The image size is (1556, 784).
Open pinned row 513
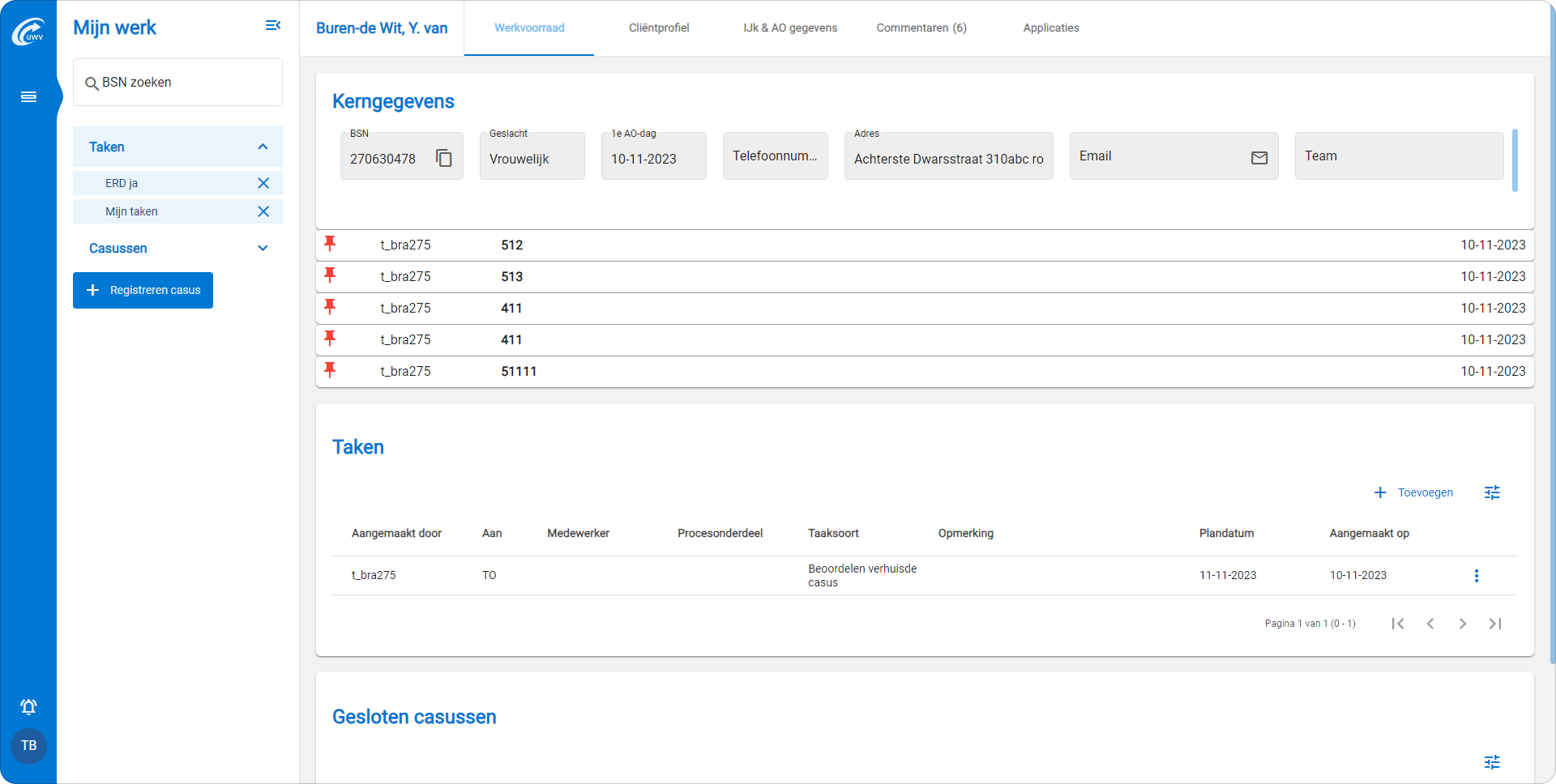pos(925,277)
